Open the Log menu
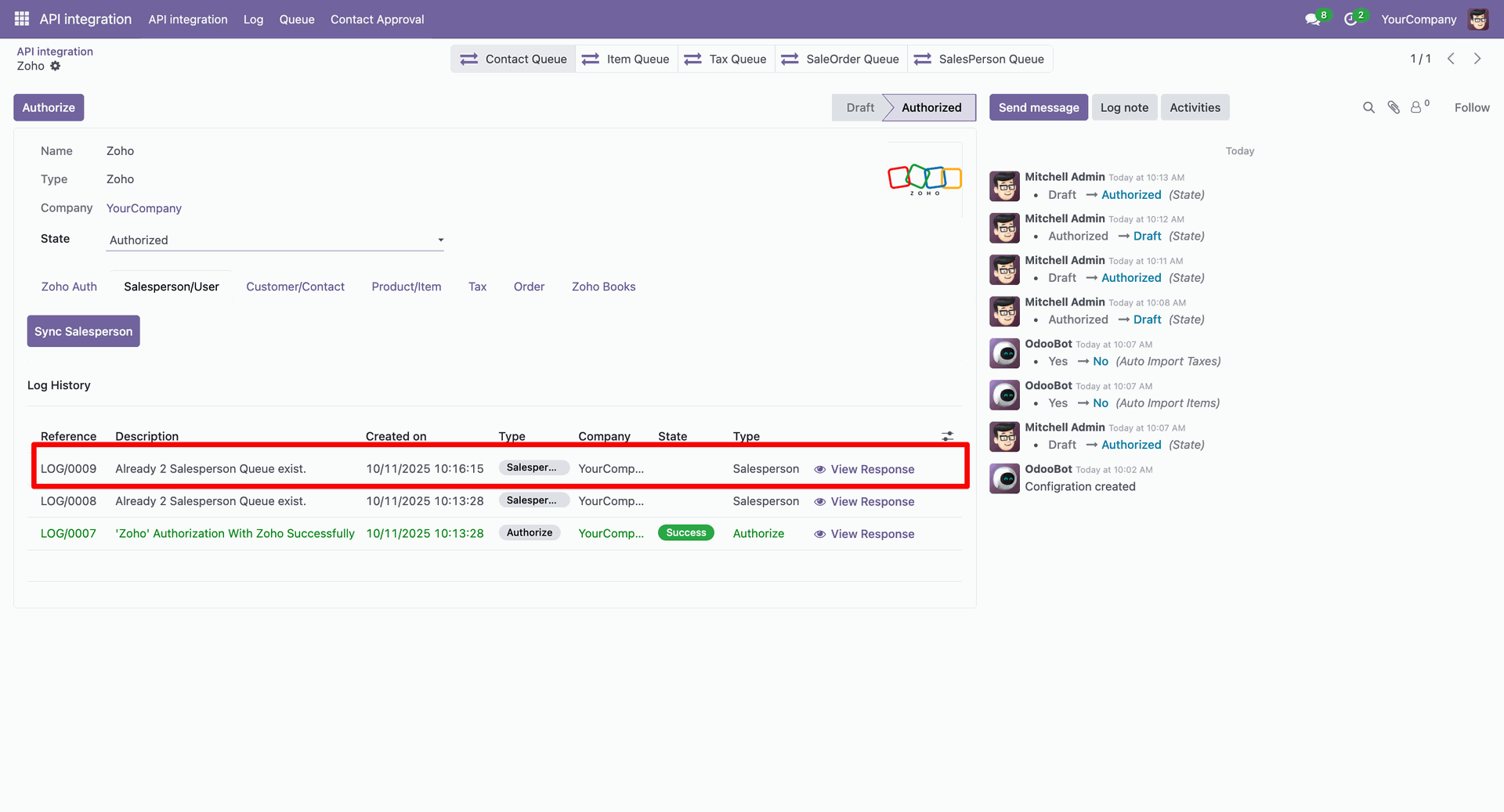Image resolution: width=1504 pixels, height=812 pixels. 253,19
